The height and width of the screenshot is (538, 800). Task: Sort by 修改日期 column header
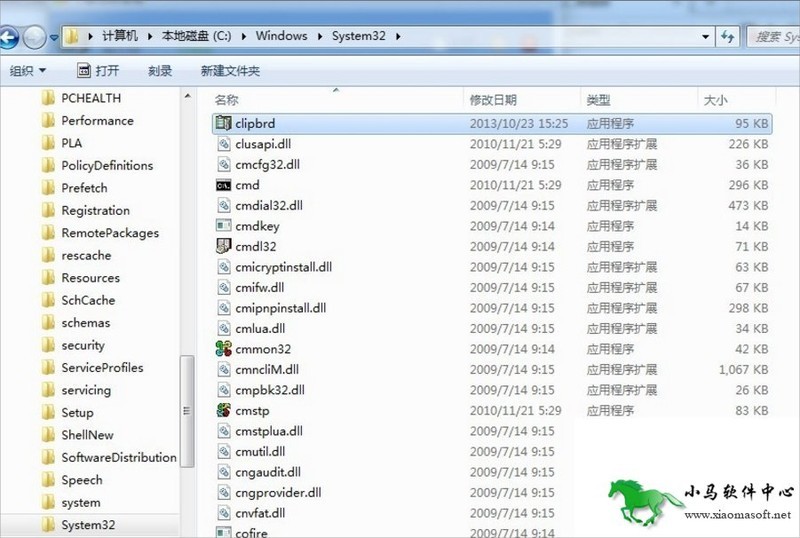click(493, 100)
